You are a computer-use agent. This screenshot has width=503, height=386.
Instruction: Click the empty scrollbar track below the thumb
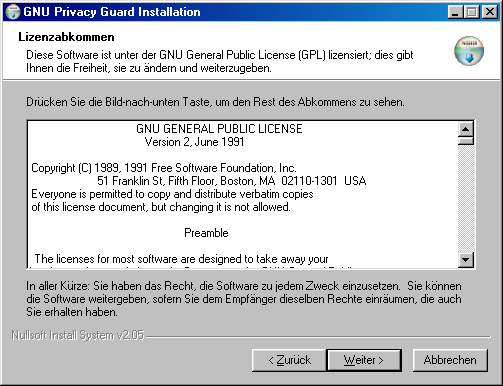click(466, 199)
